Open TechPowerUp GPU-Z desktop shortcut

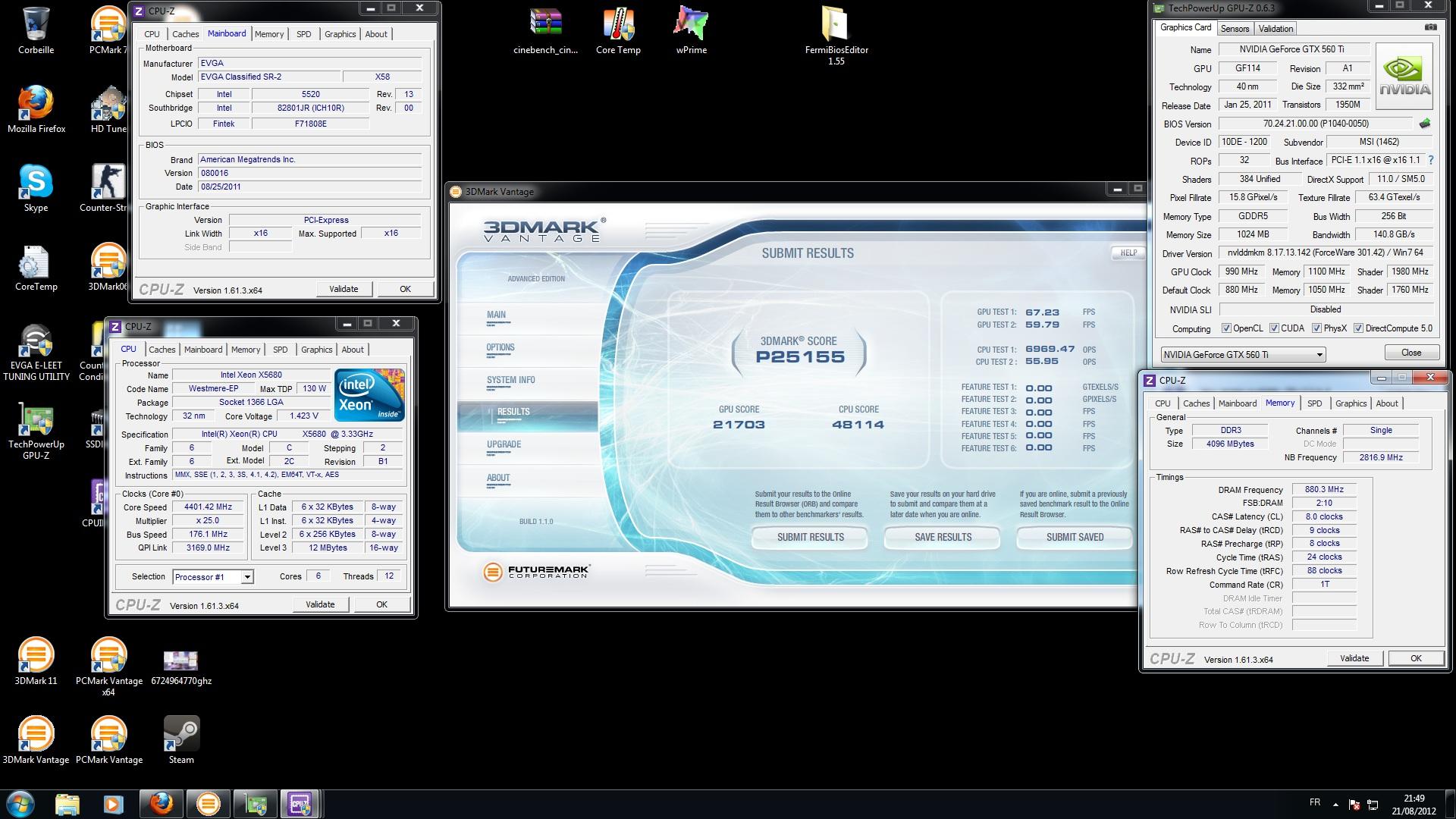click(x=36, y=431)
